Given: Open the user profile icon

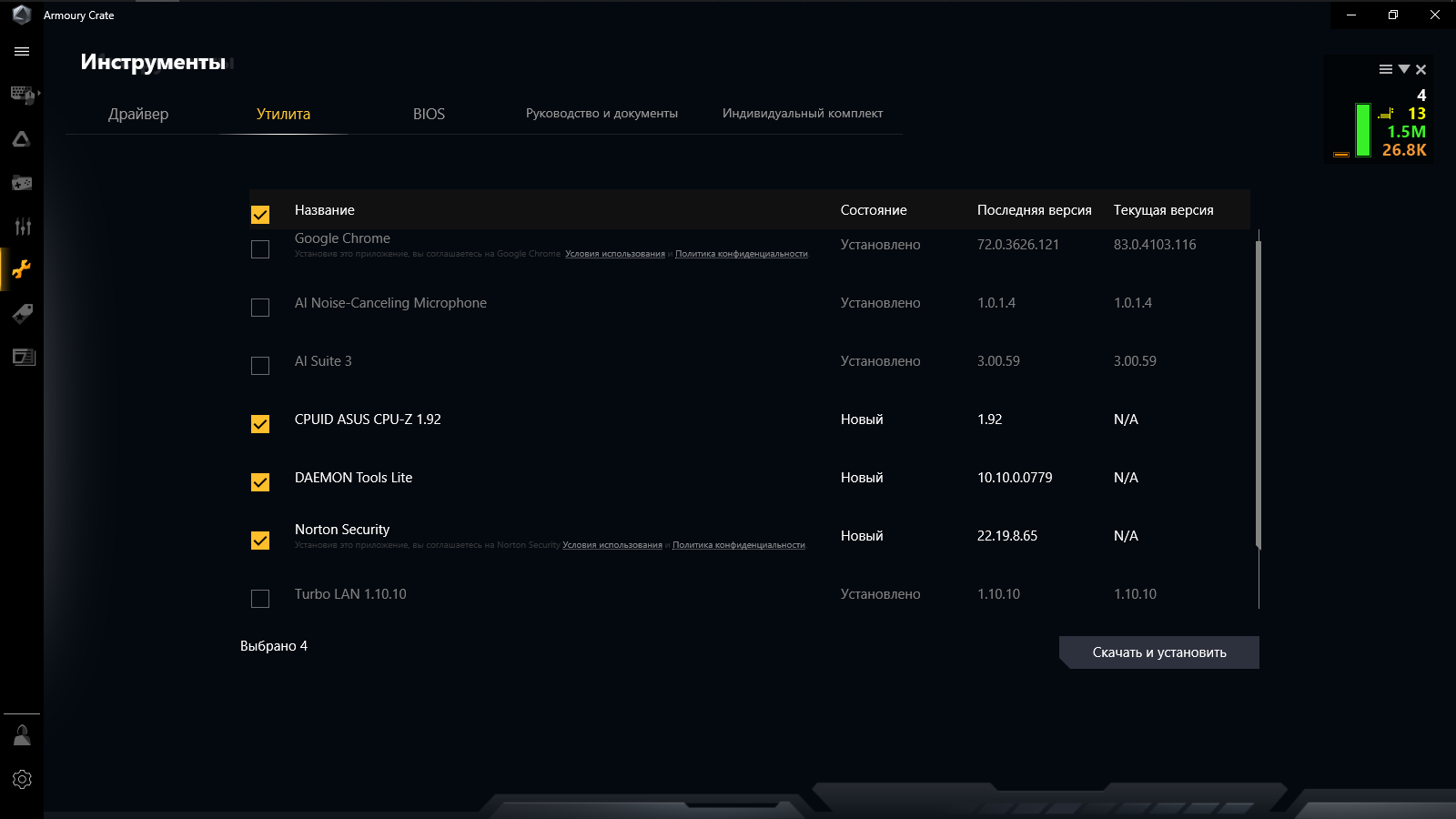Looking at the screenshot, I should [x=22, y=735].
